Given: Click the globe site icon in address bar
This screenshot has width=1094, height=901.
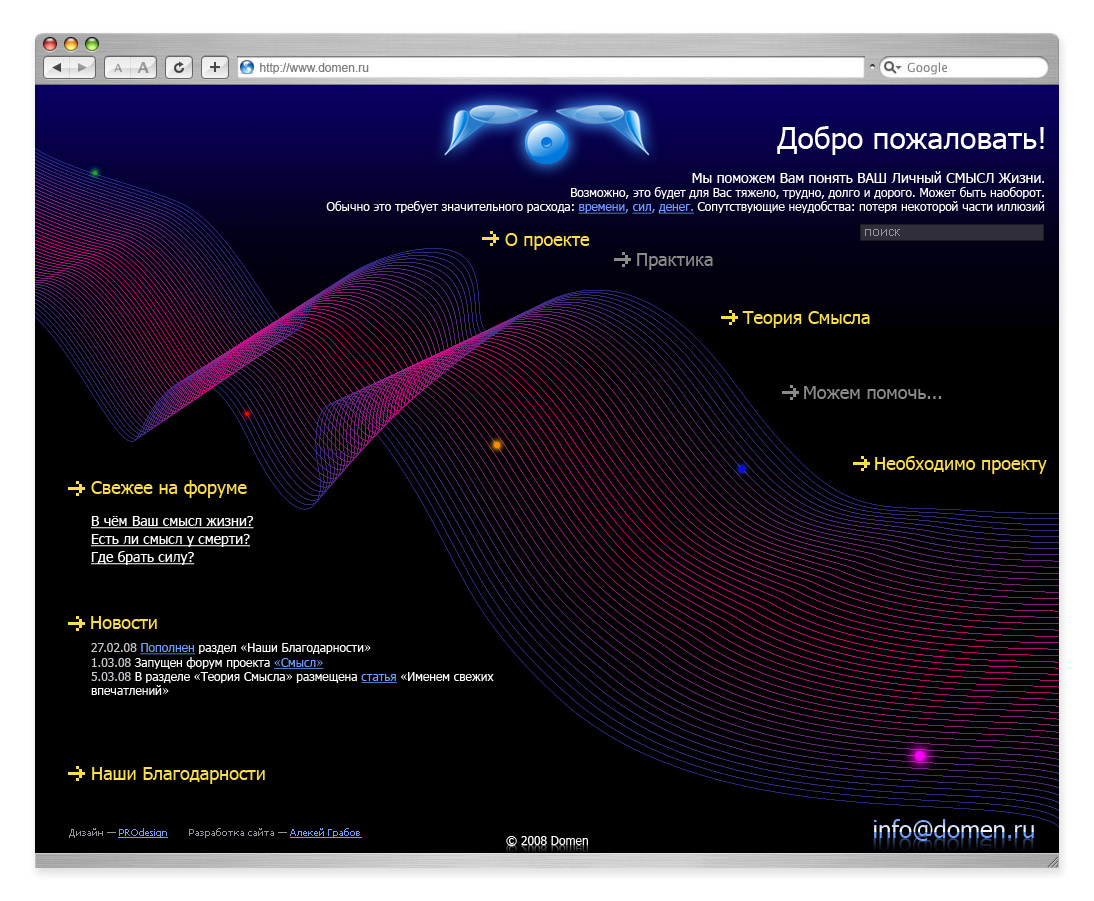Looking at the screenshot, I should 247,68.
